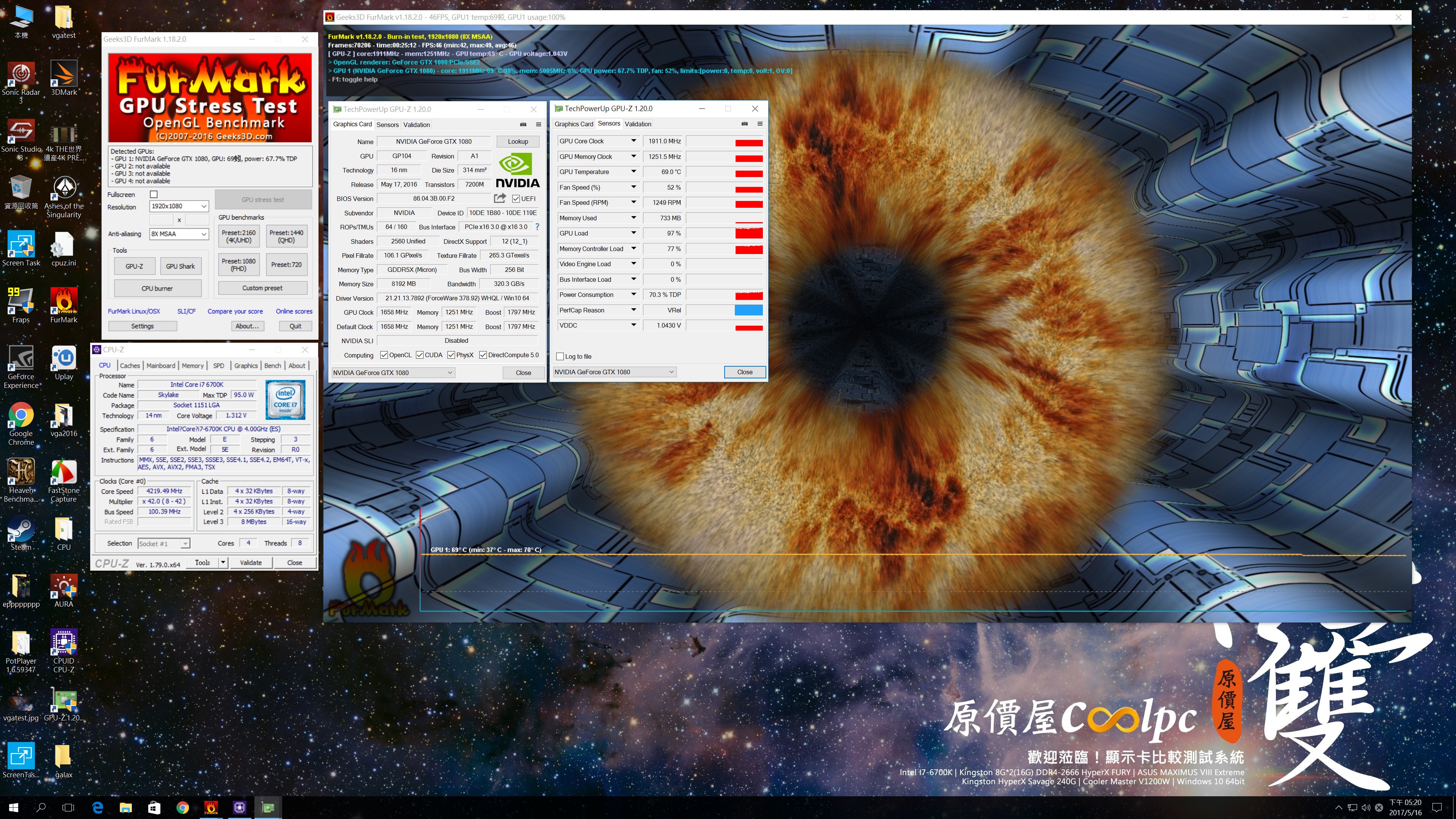
Task: Click the Bus Interface question mark help icon
Action: [537, 227]
